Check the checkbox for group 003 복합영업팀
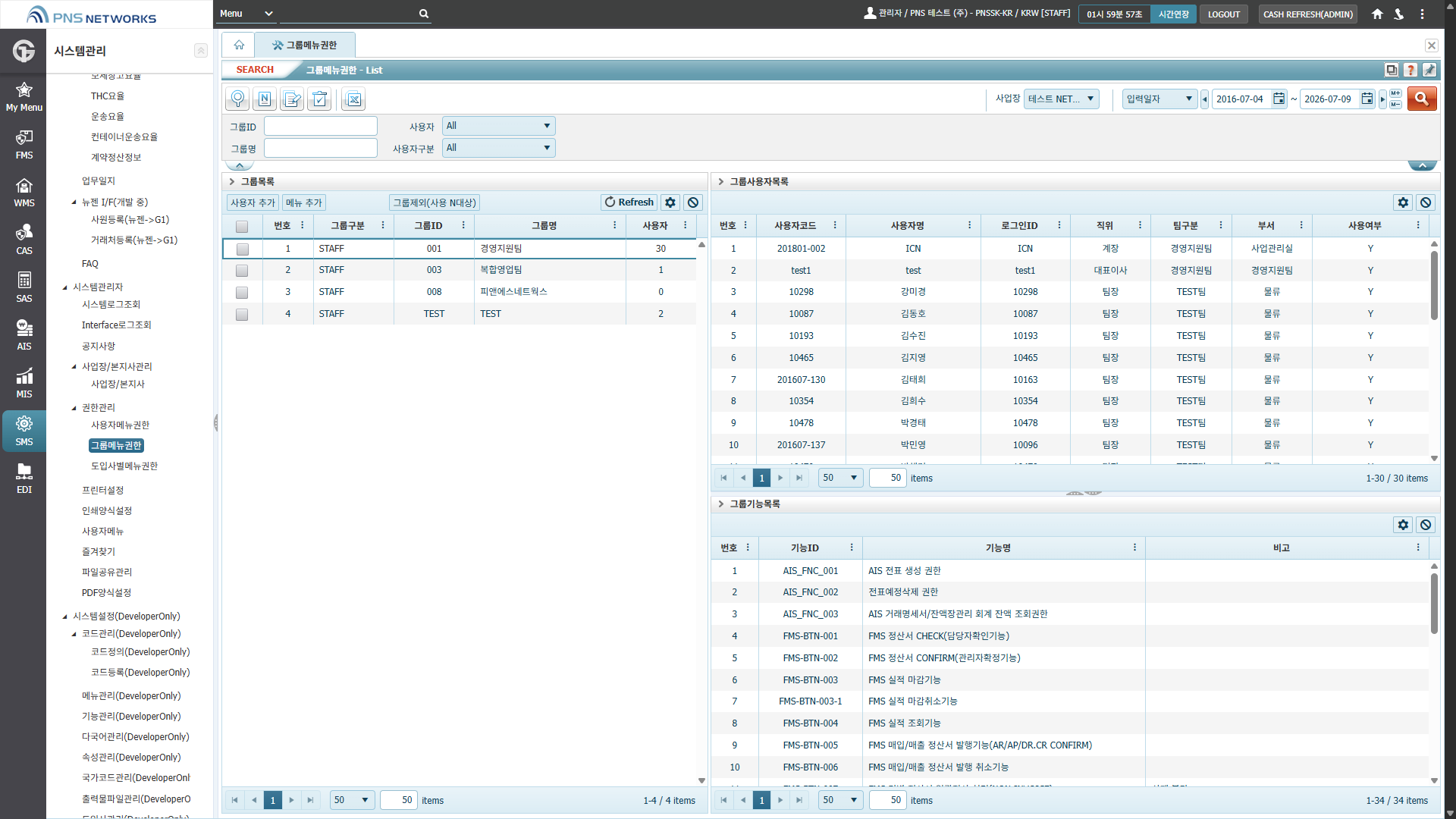Viewport: 1456px width, 819px height. 242,271
